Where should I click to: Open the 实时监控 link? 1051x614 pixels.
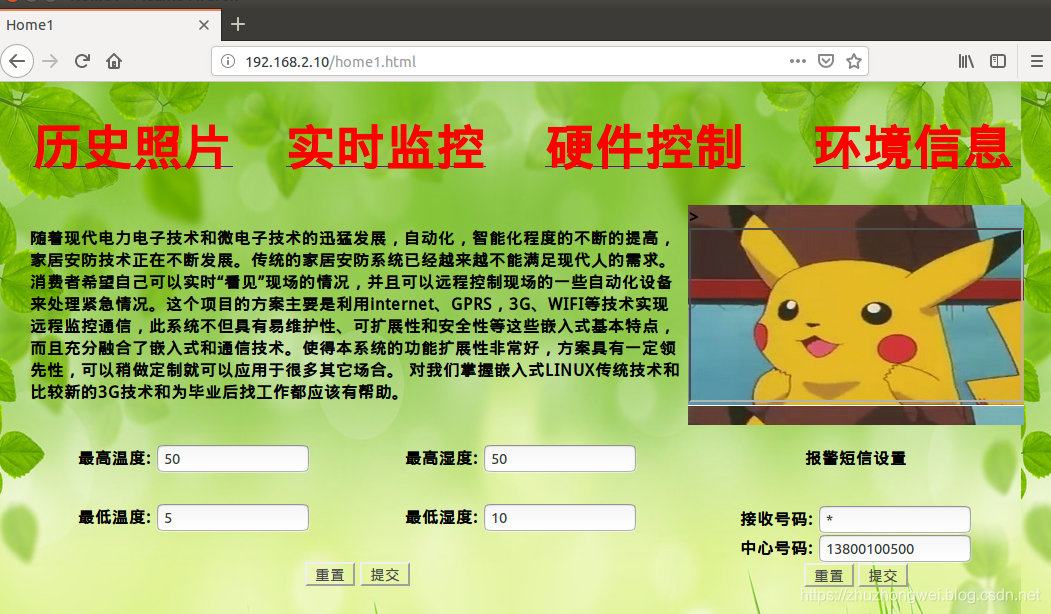(385, 147)
